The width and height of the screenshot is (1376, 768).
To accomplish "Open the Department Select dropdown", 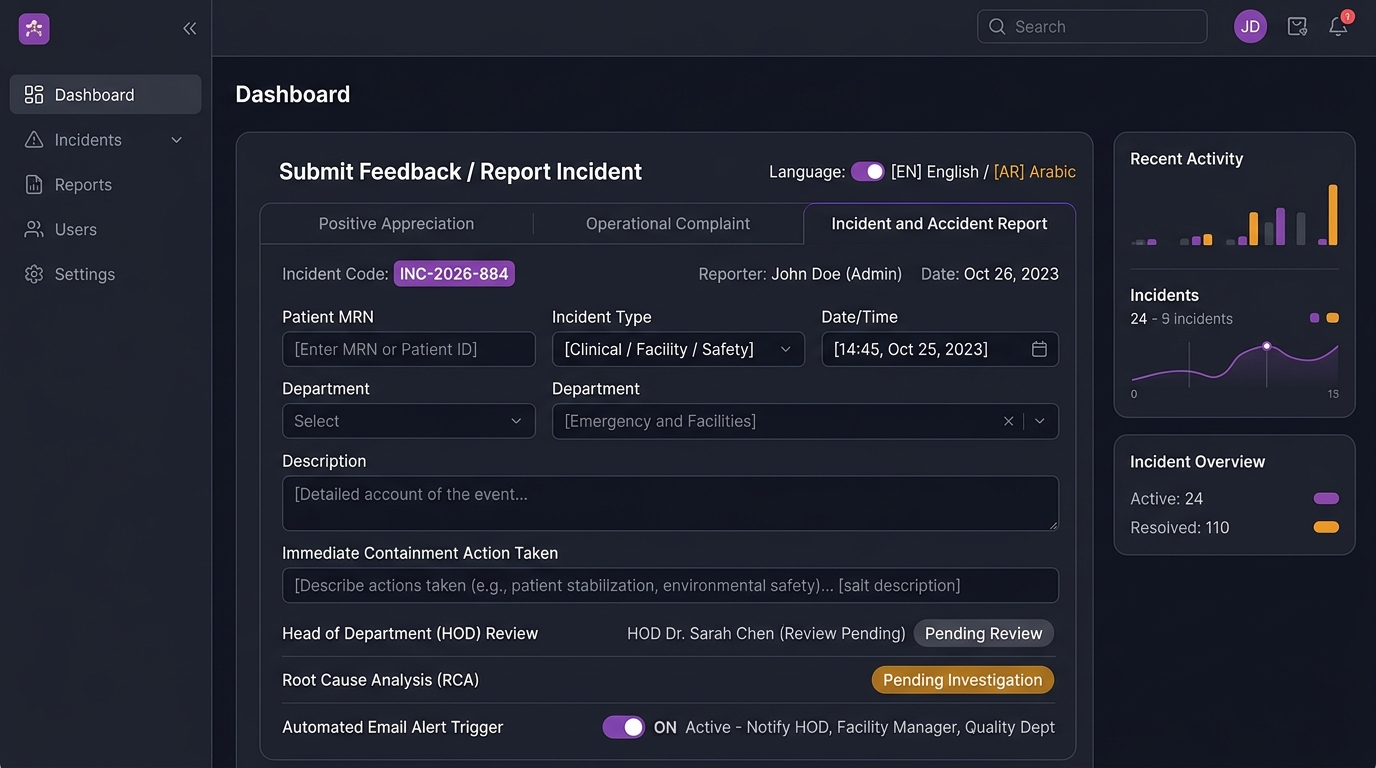I will pyautogui.click(x=408, y=421).
